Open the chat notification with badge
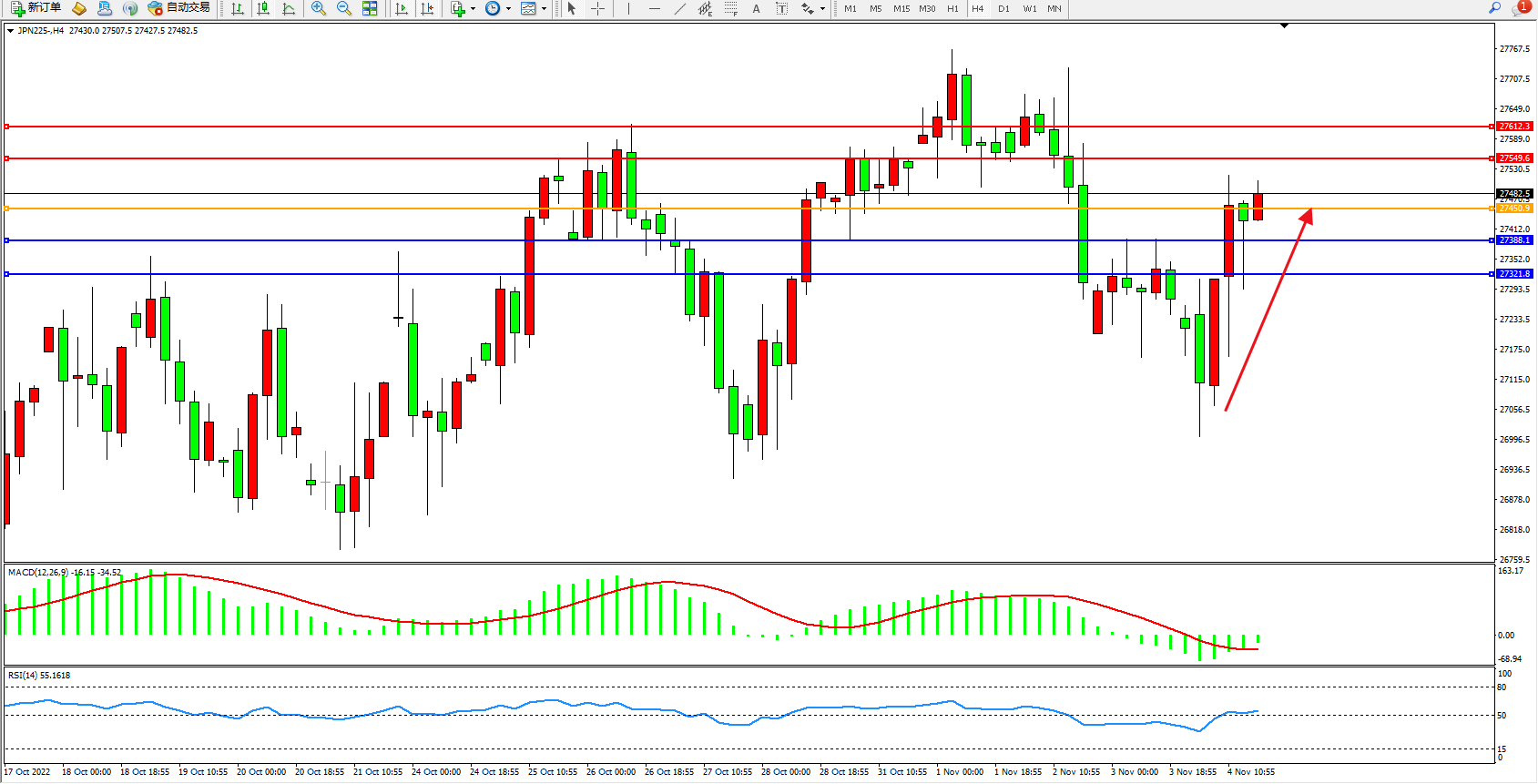 [x=1520, y=8]
